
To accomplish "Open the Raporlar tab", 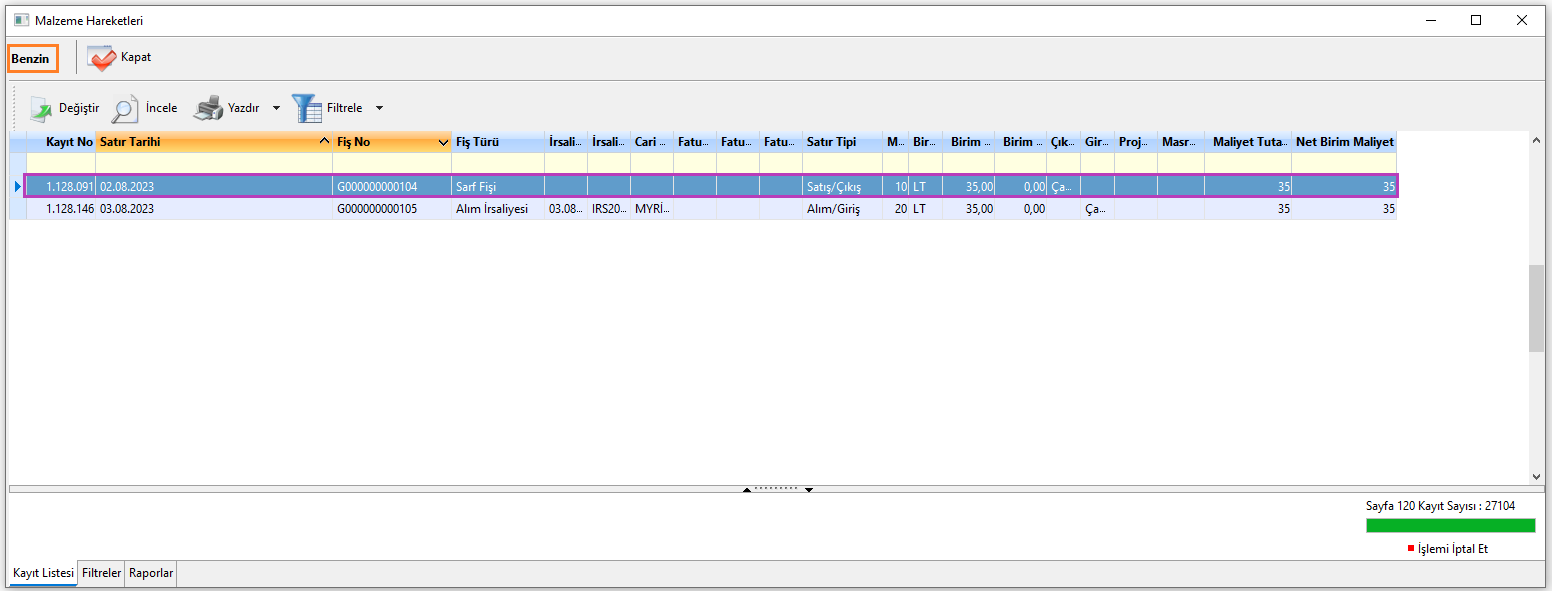I will (x=151, y=573).
